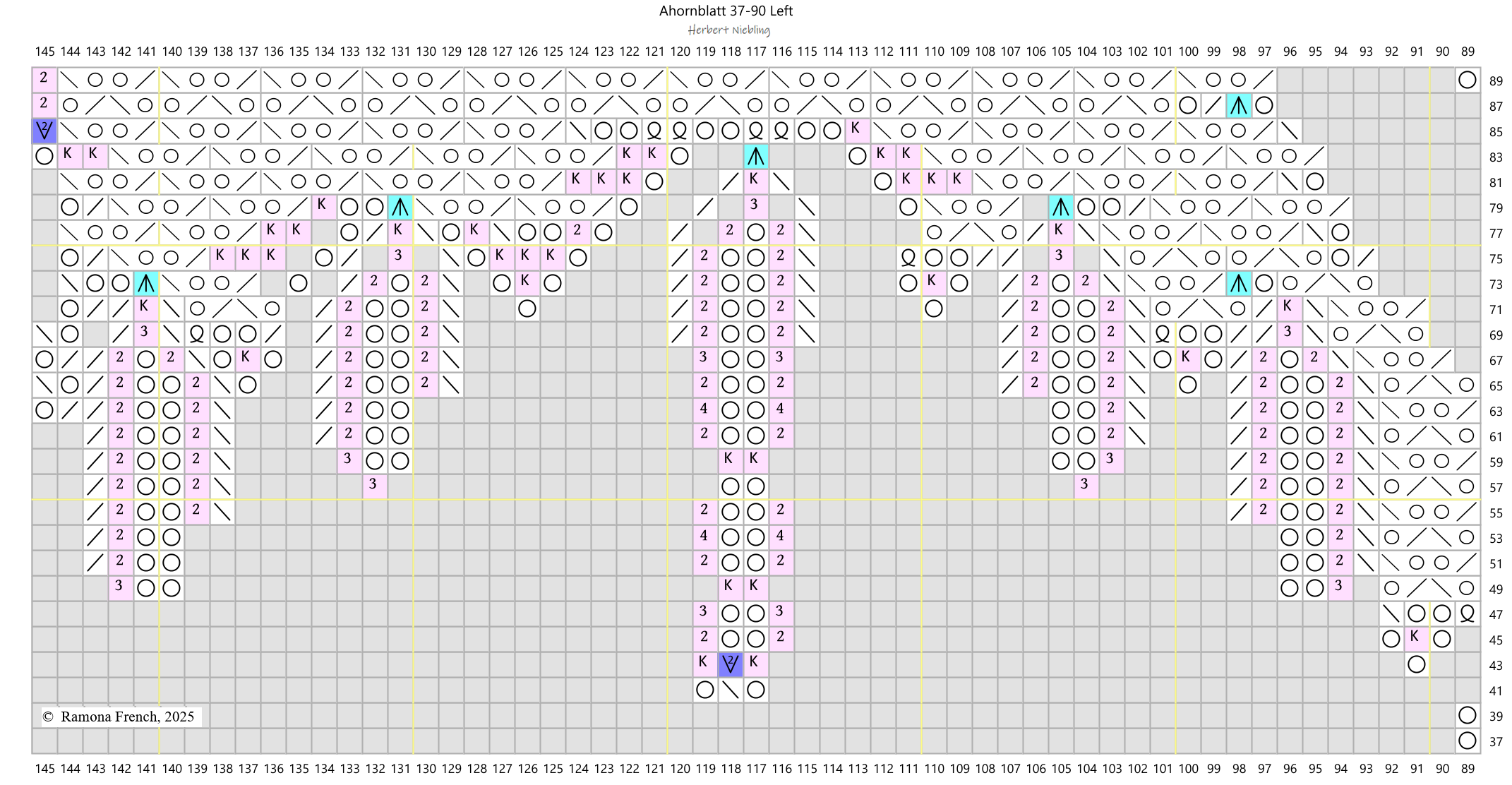Click row 49's pink 3 cell, column 94

tap(1340, 588)
